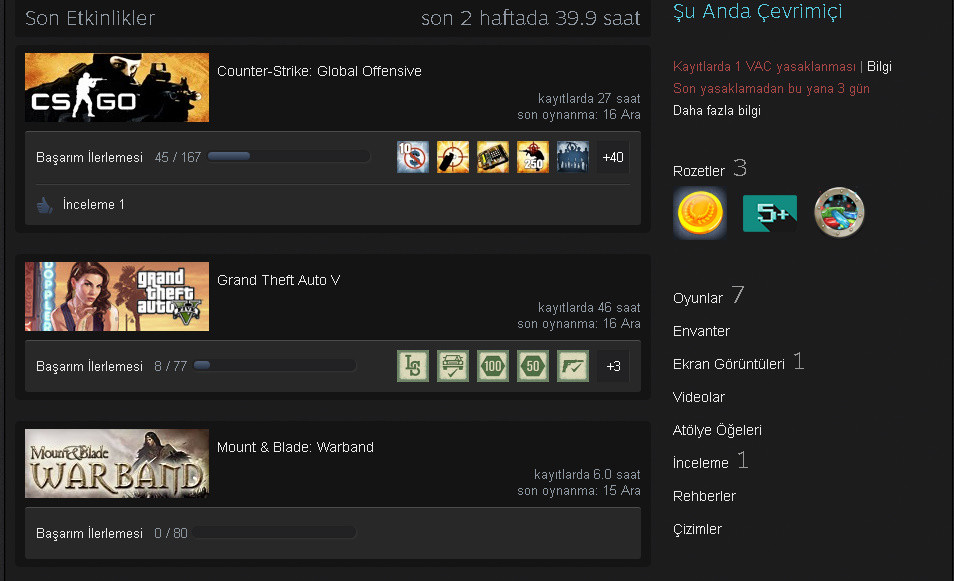Click 'kayıtlarda 46 saat' playtime text

pos(589,307)
